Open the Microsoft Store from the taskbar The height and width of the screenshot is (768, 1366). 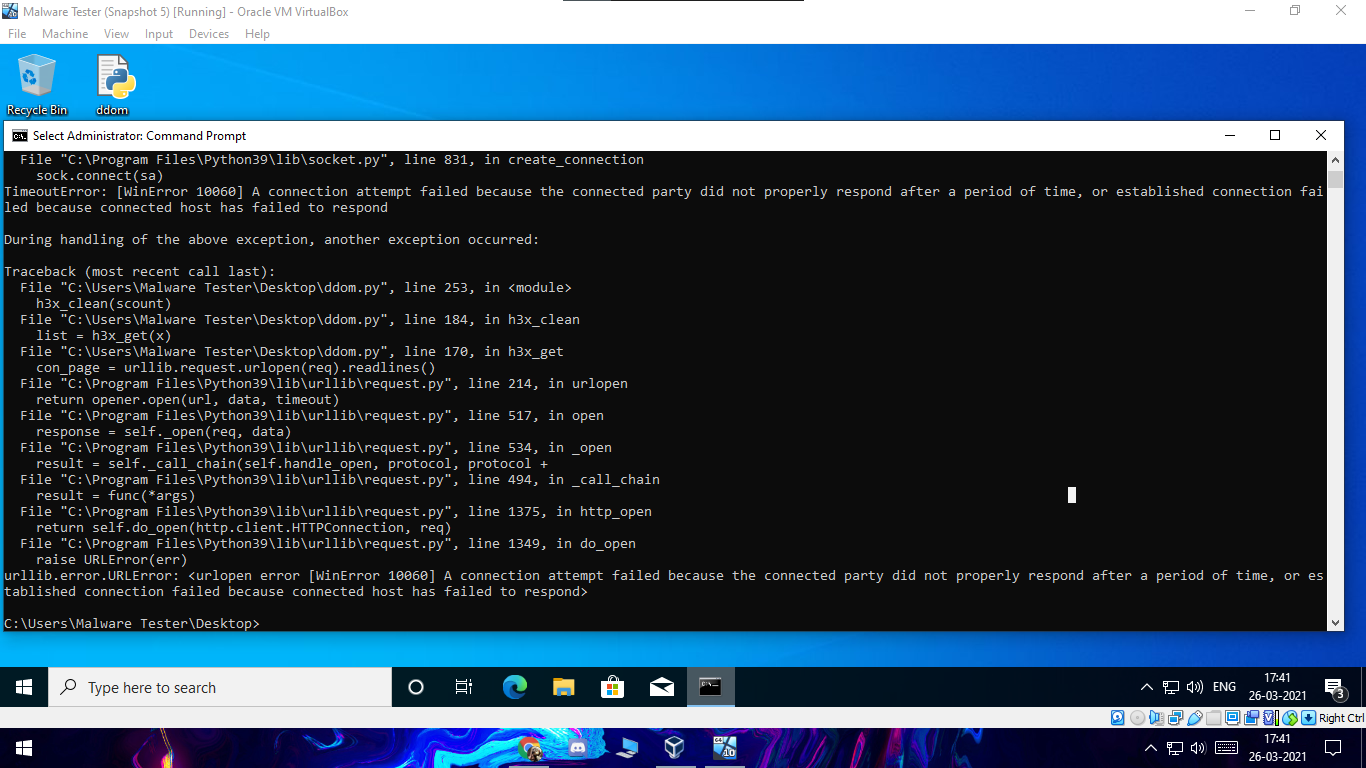(612, 687)
